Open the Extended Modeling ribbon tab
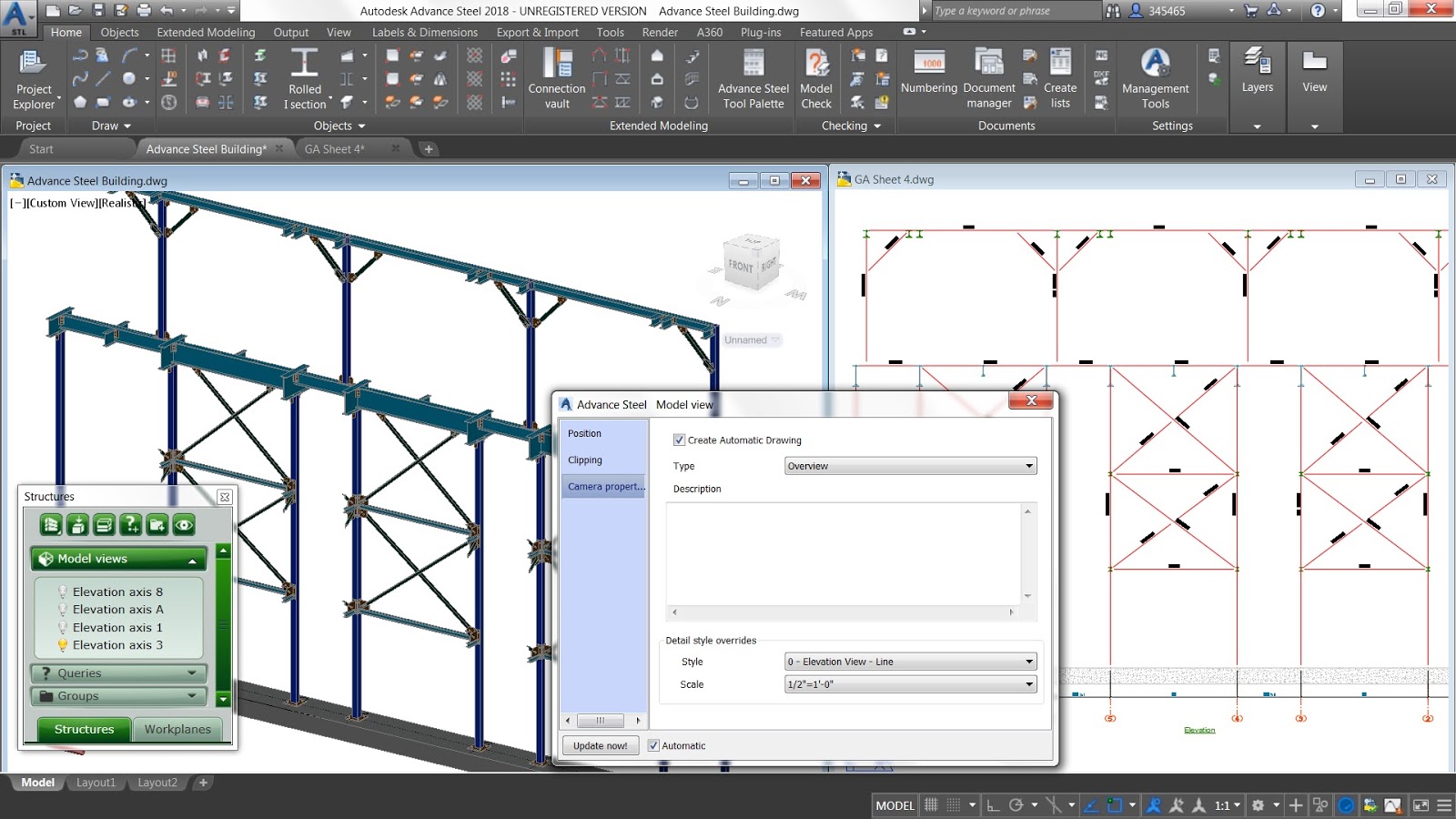 205,32
